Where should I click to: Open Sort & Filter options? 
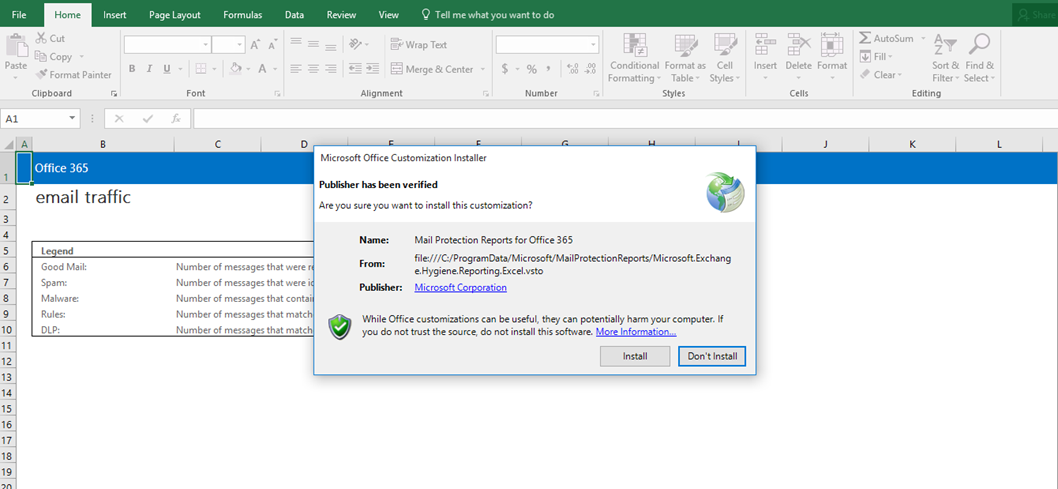pyautogui.click(x=944, y=58)
